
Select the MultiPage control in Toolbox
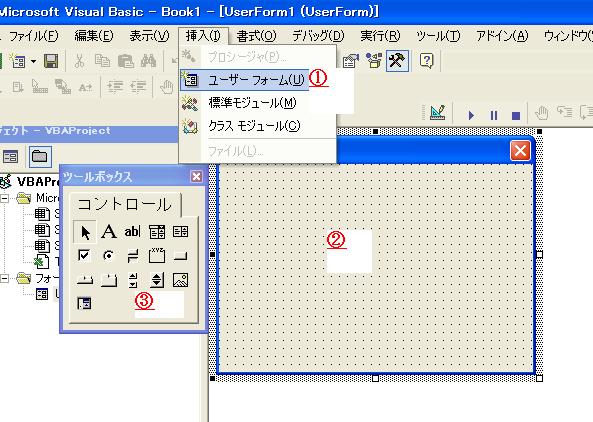(x=109, y=280)
